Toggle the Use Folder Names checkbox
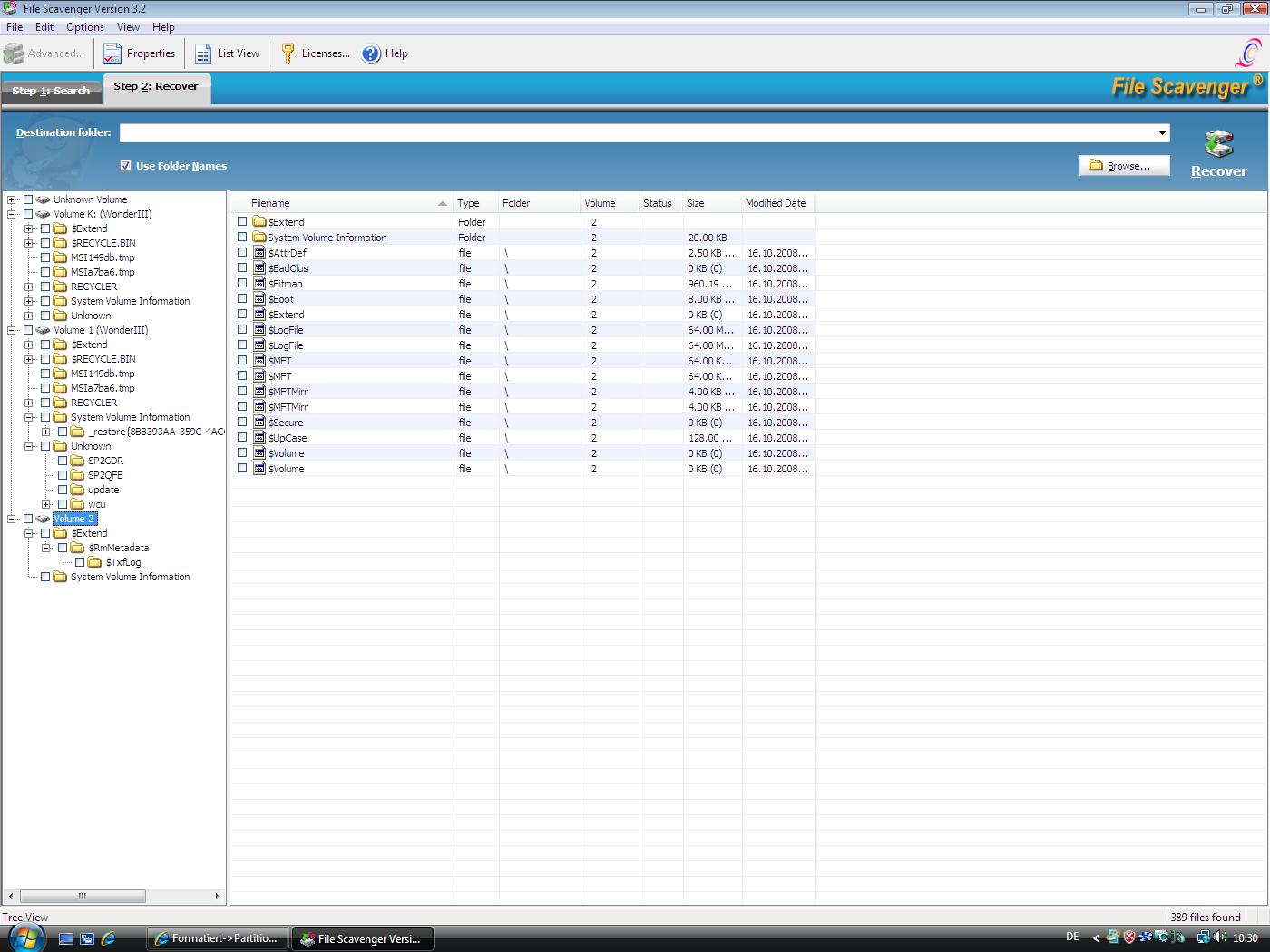1270x952 pixels. (x=125, y=166)
